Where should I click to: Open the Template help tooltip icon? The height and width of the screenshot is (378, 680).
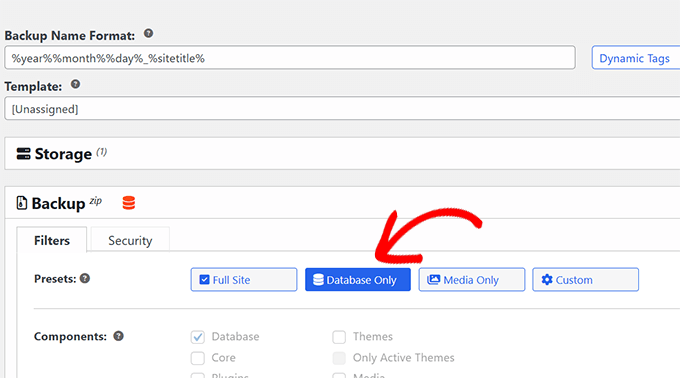click(75, 84)
